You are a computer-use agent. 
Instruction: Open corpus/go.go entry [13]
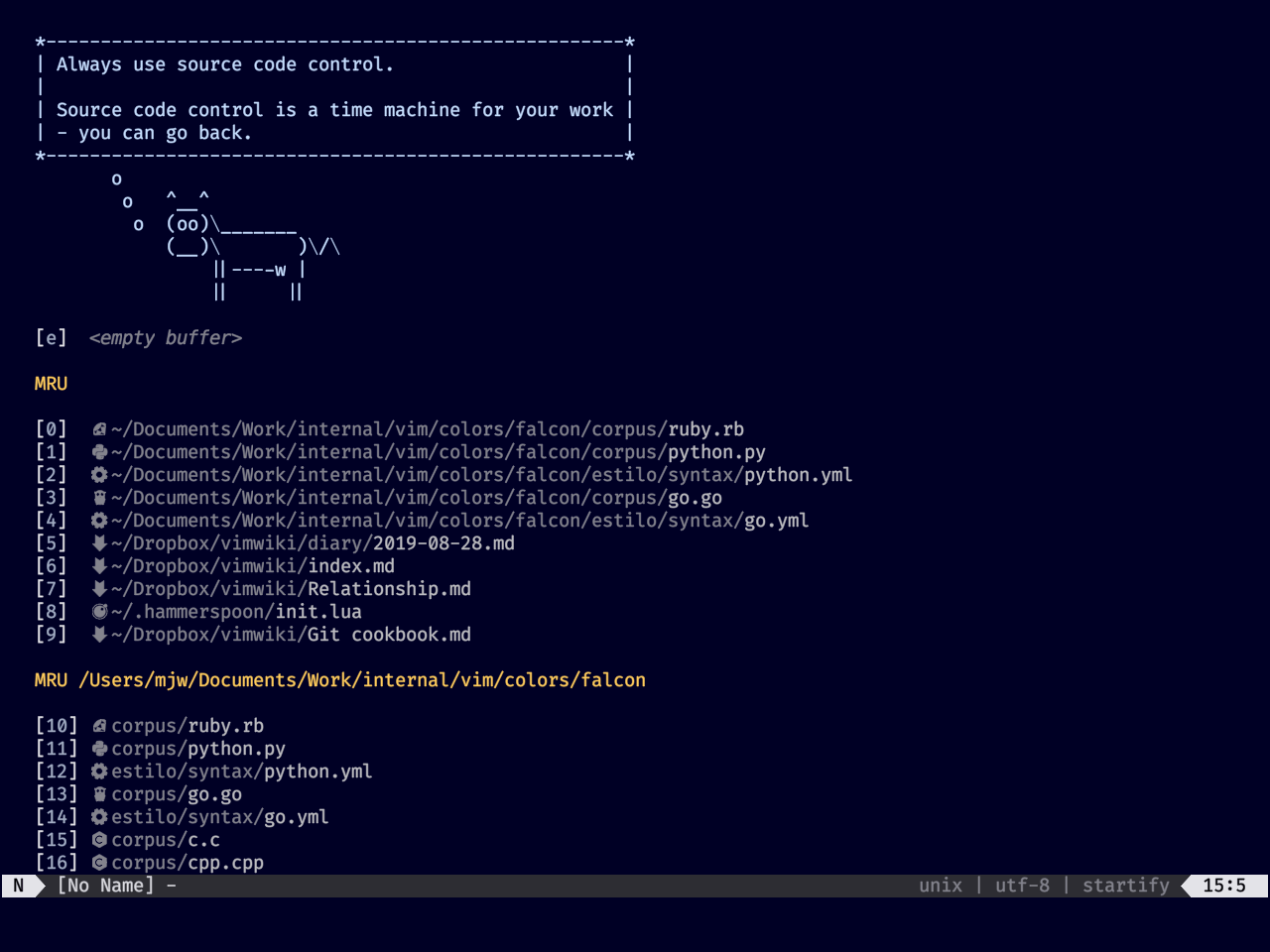click(x=177, y=794)
